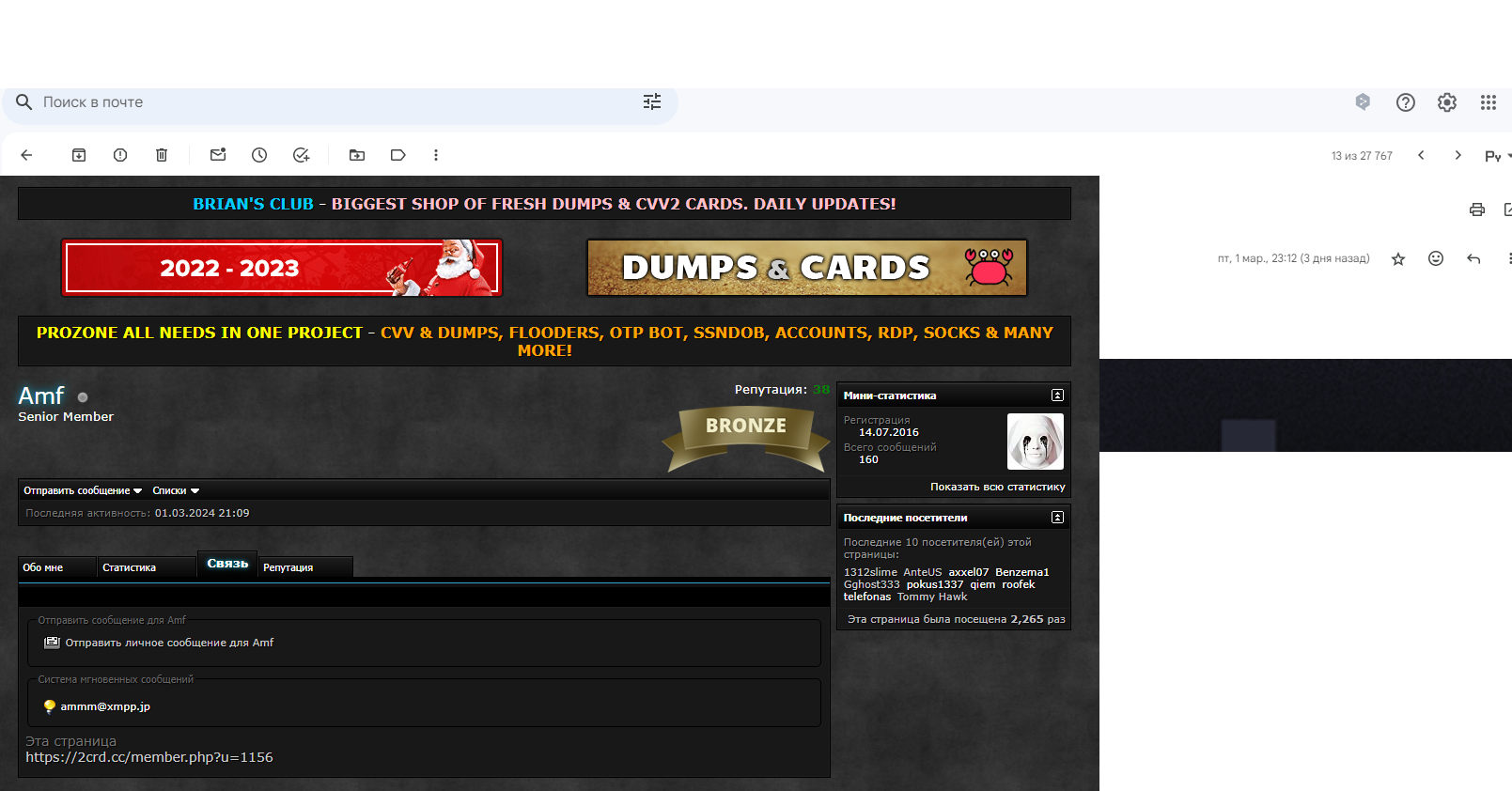Open the Move to folder icon

click(x=357, y=155)
